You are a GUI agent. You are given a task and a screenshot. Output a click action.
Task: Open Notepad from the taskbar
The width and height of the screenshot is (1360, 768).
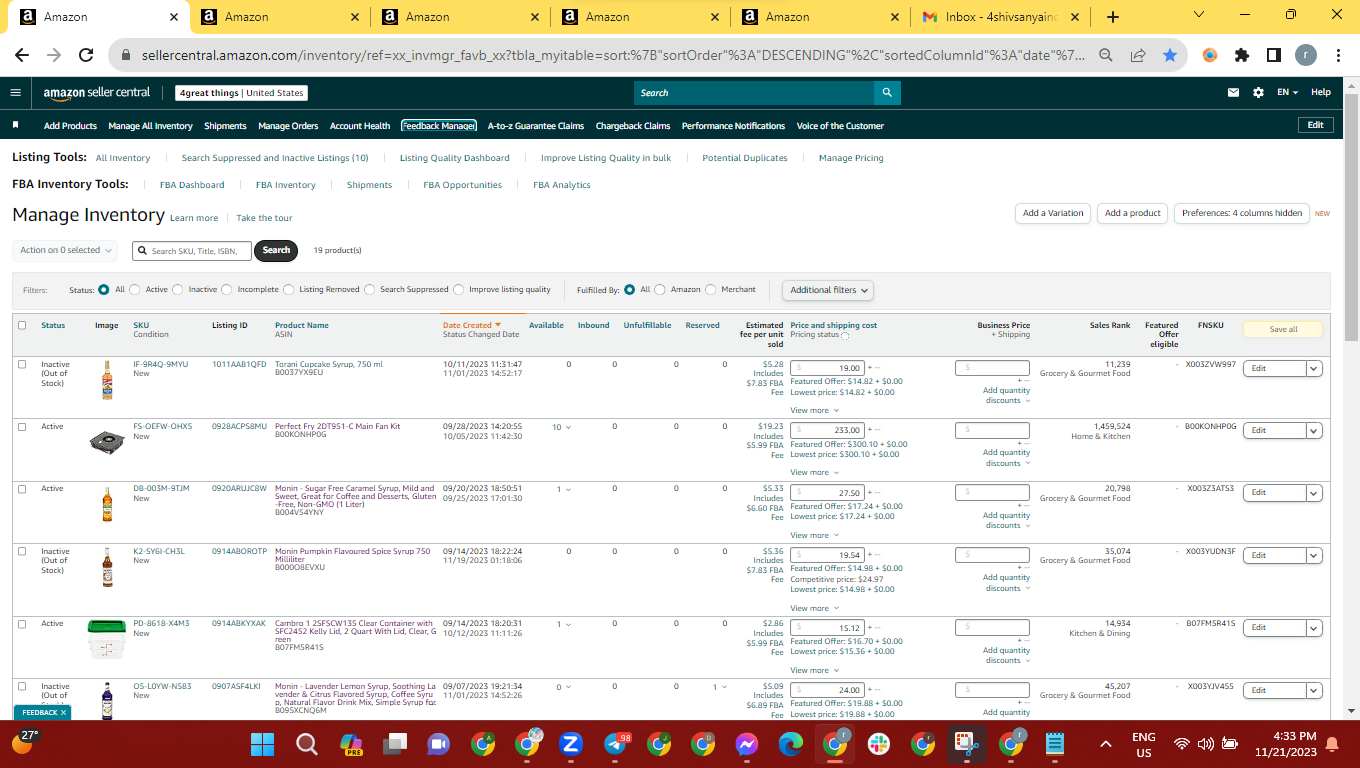1053,744
